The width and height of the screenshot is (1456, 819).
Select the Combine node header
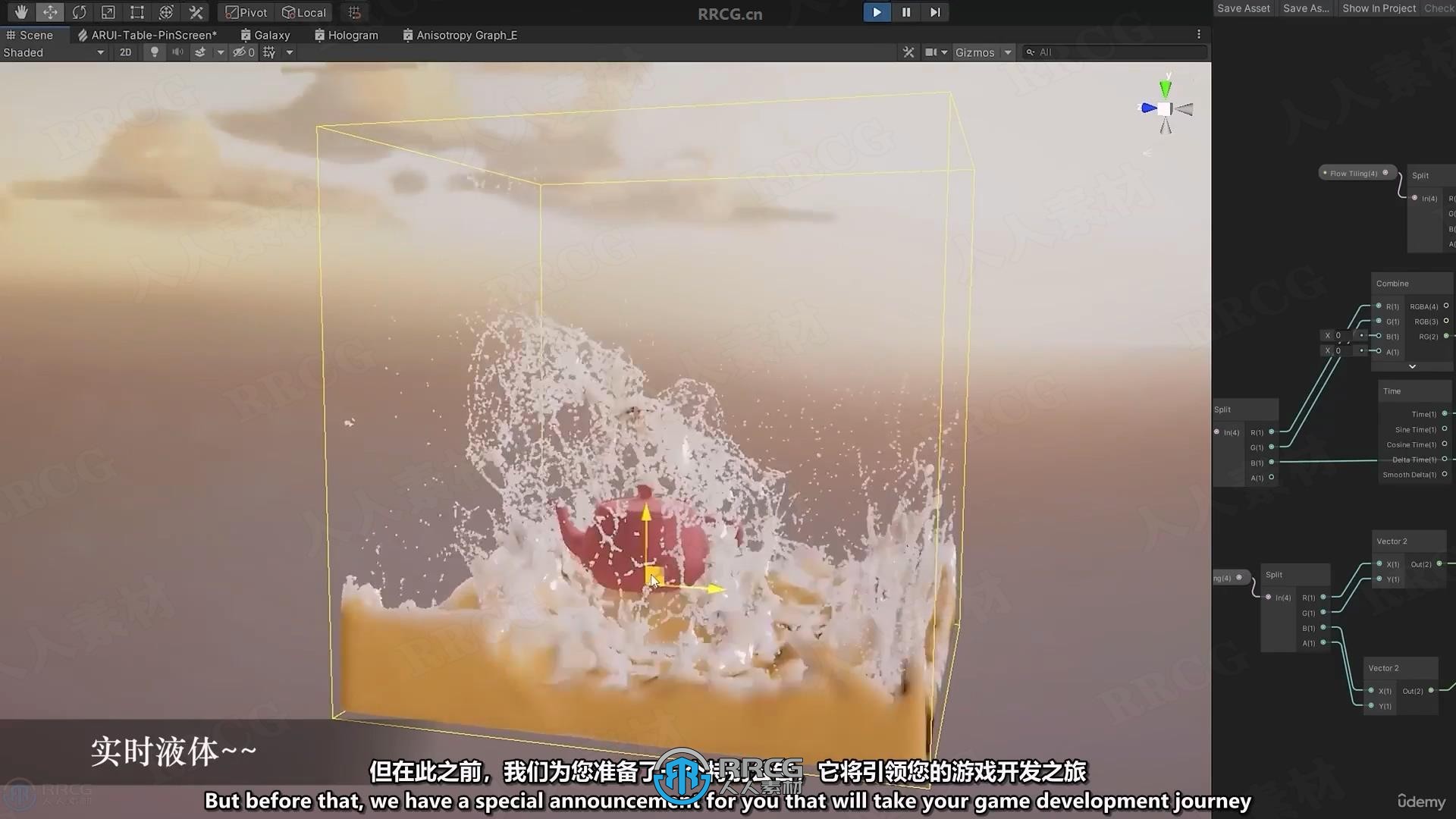coord(1411,284)
